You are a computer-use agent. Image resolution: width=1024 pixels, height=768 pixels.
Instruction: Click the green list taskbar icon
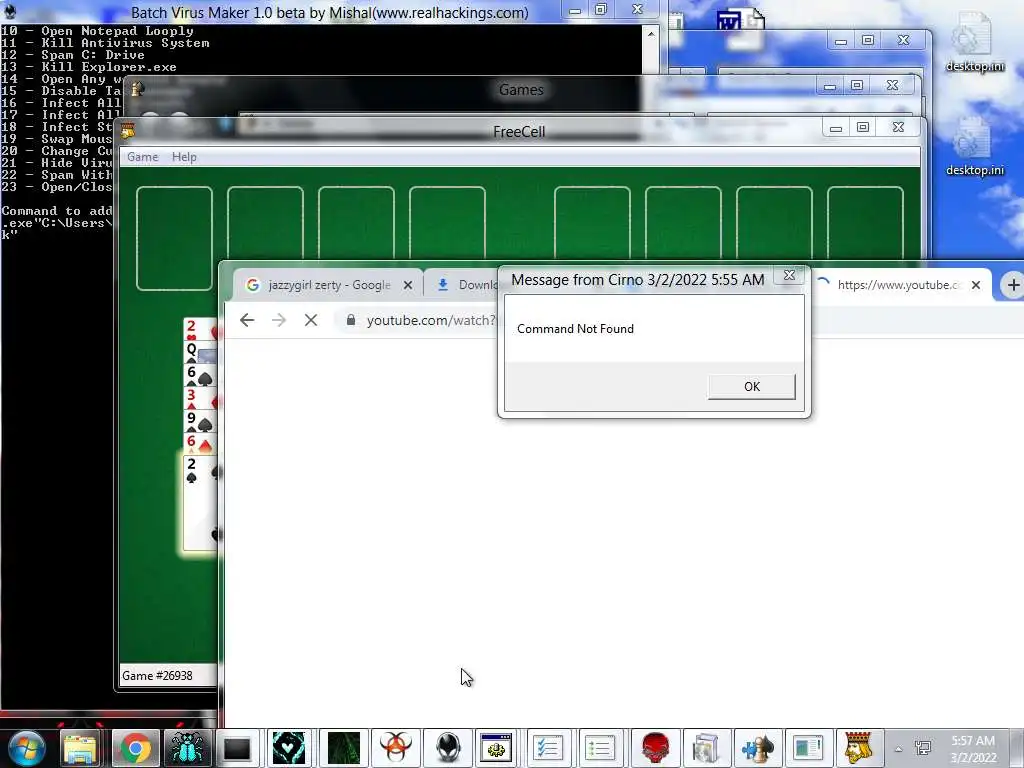click(x=600, y=748)
